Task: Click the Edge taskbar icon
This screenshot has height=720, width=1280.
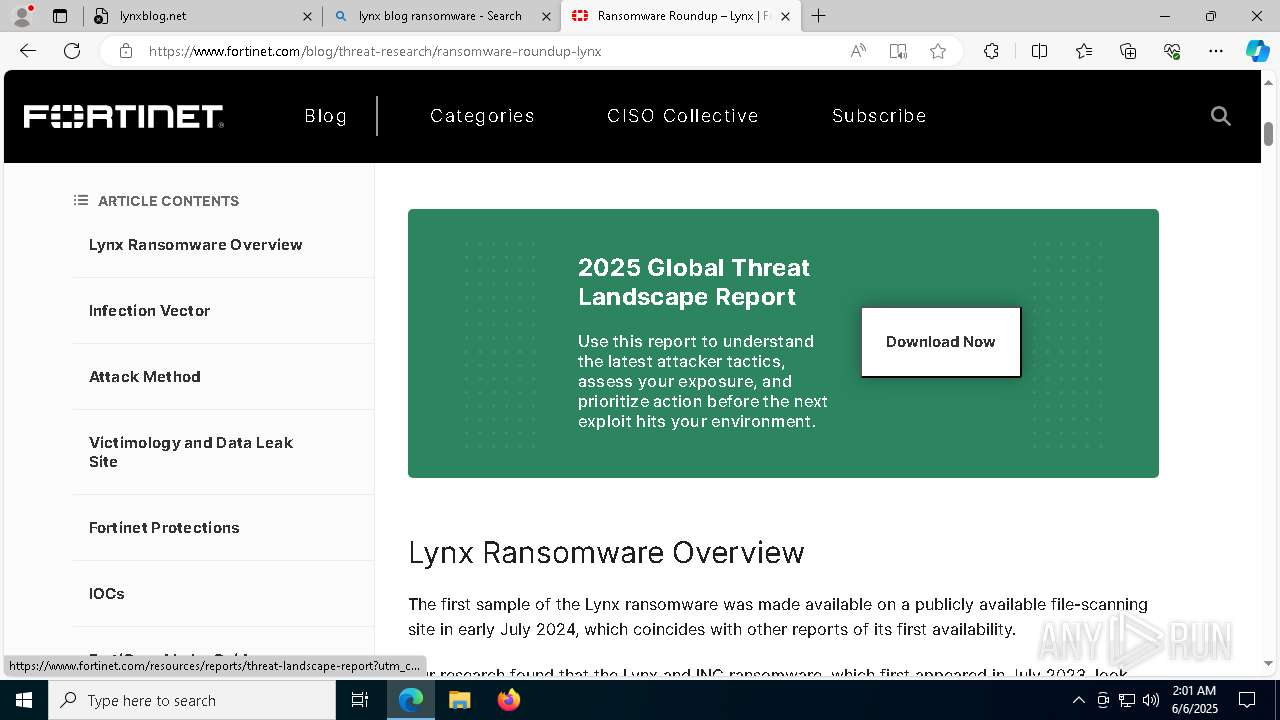Action: point(411,700)
